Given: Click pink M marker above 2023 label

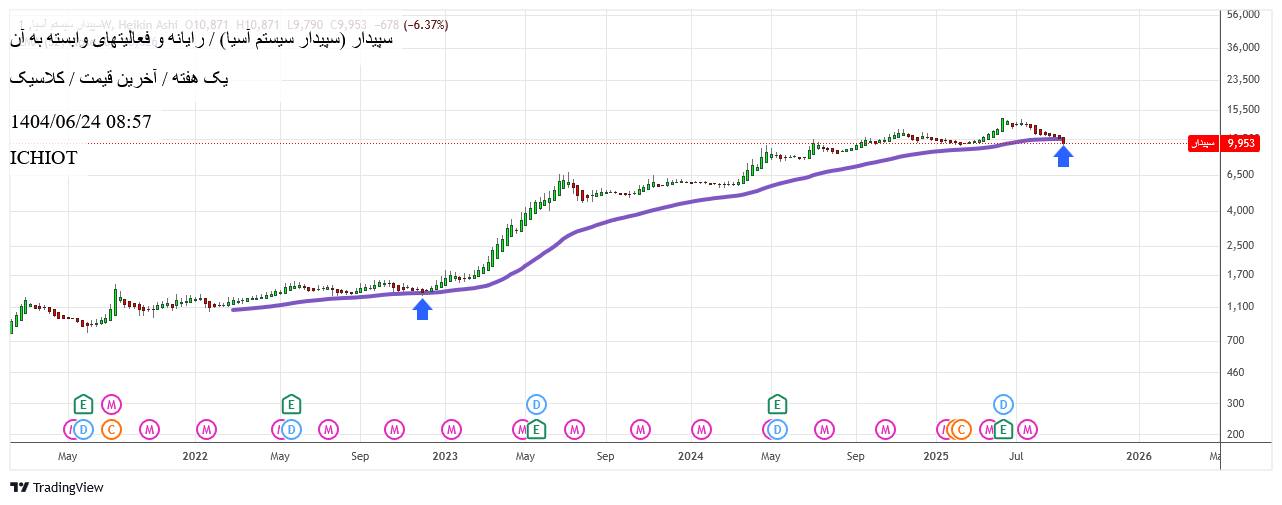Looking at the screenshot, I should 452,430.
